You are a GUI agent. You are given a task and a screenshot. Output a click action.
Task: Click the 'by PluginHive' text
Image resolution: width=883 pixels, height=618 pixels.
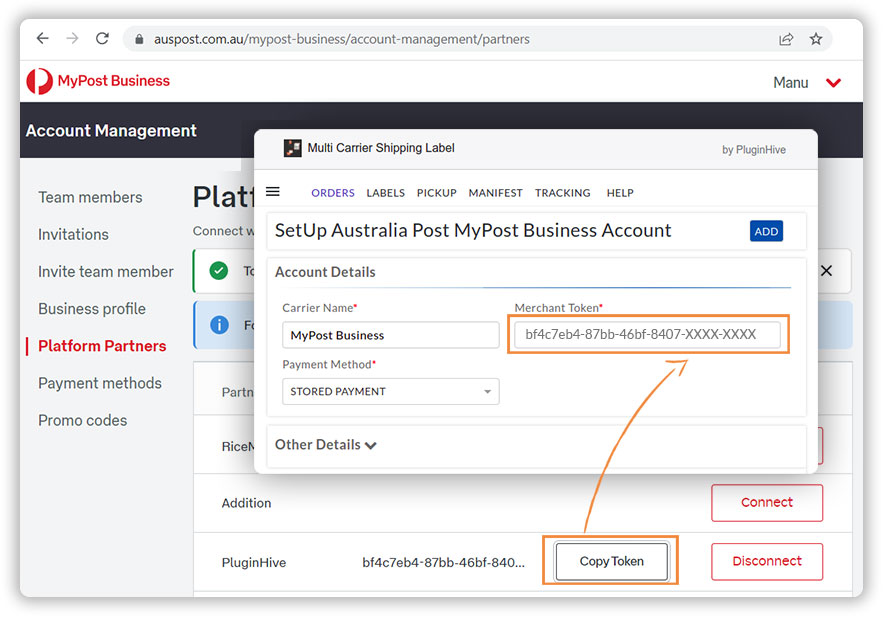click(753, 149)
